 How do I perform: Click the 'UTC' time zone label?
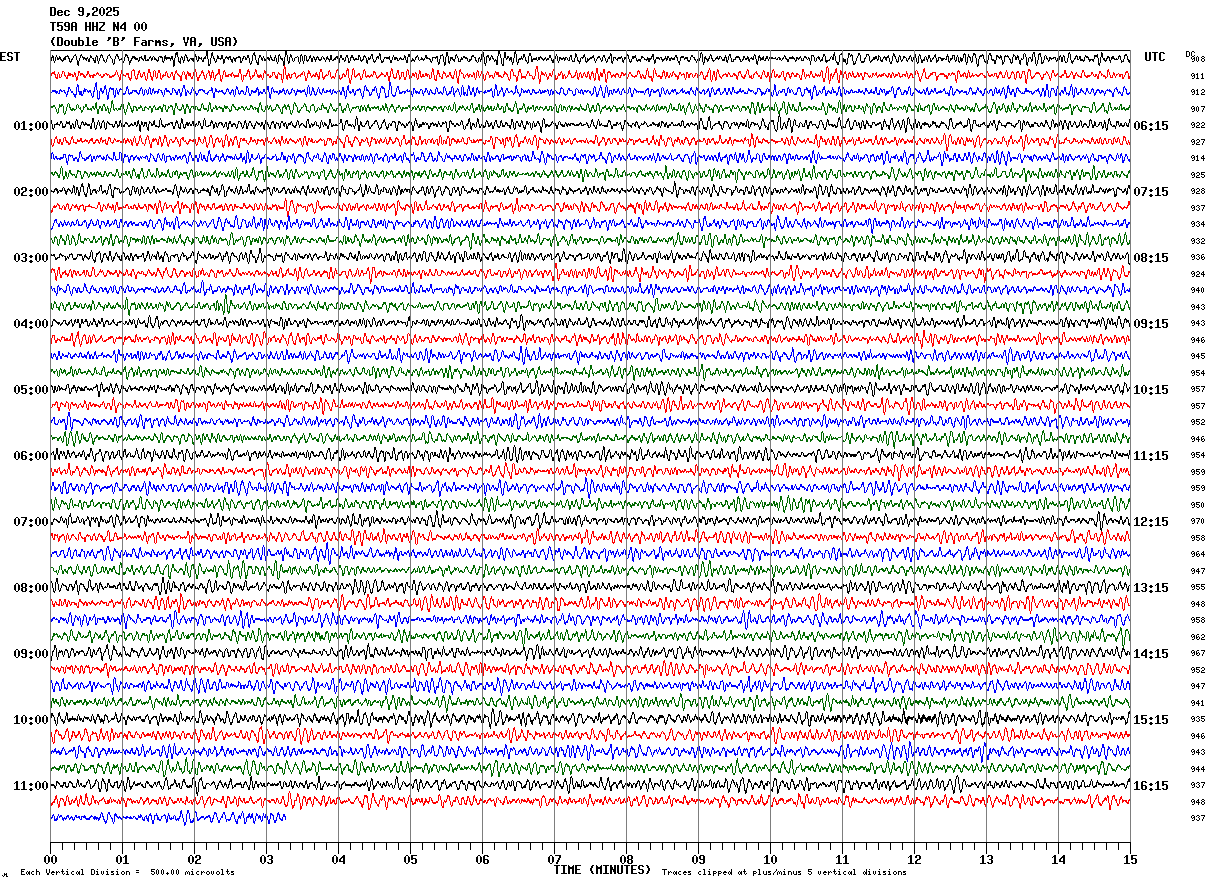(x=1155, y=57)
